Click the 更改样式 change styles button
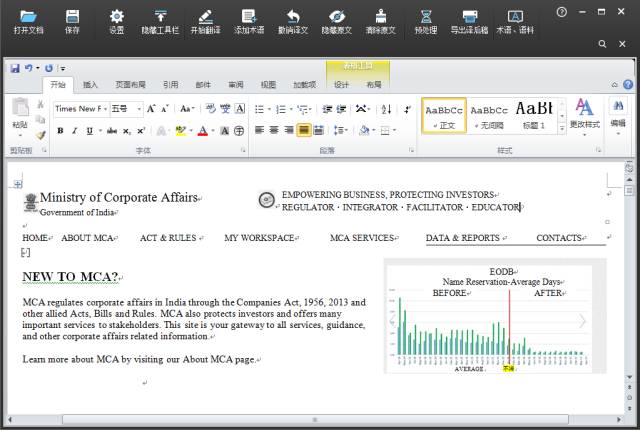The width and height of the screenshot is (640, 430). [x=584, y=117]
